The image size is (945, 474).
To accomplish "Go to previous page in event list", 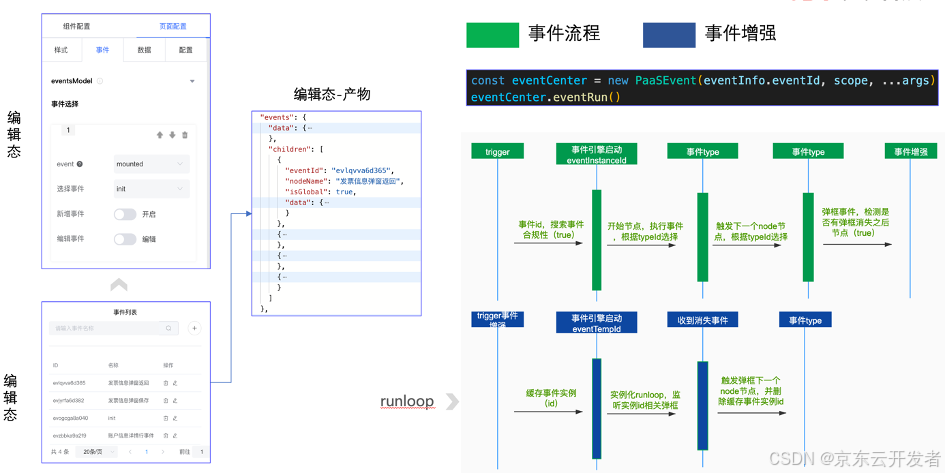I will click(x=130, y=452).
